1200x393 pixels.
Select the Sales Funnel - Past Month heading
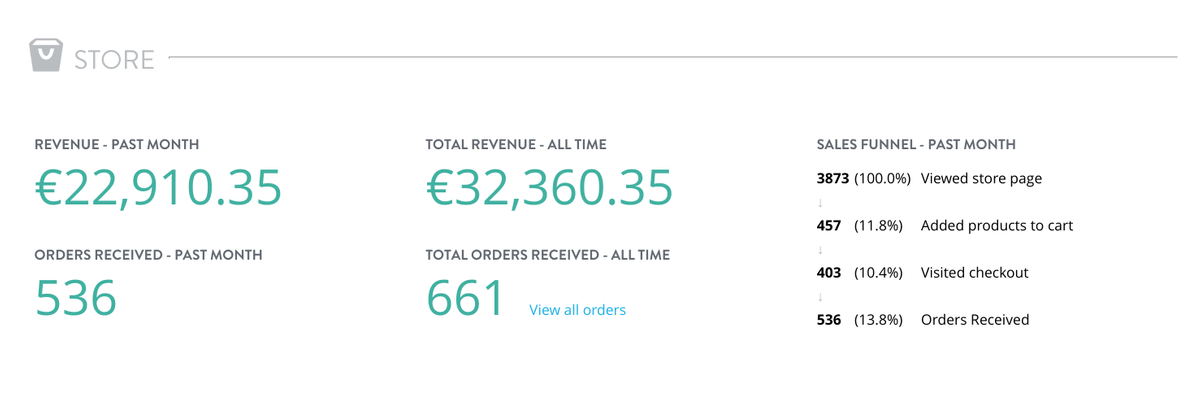(x=916, y=145)
